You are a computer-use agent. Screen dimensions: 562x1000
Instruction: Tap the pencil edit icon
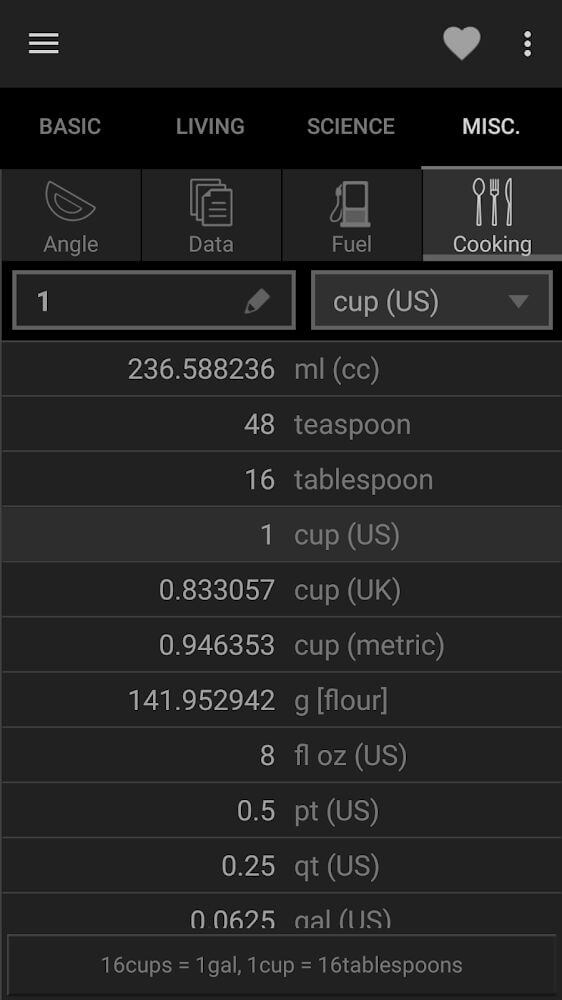[x=258, y=301]
